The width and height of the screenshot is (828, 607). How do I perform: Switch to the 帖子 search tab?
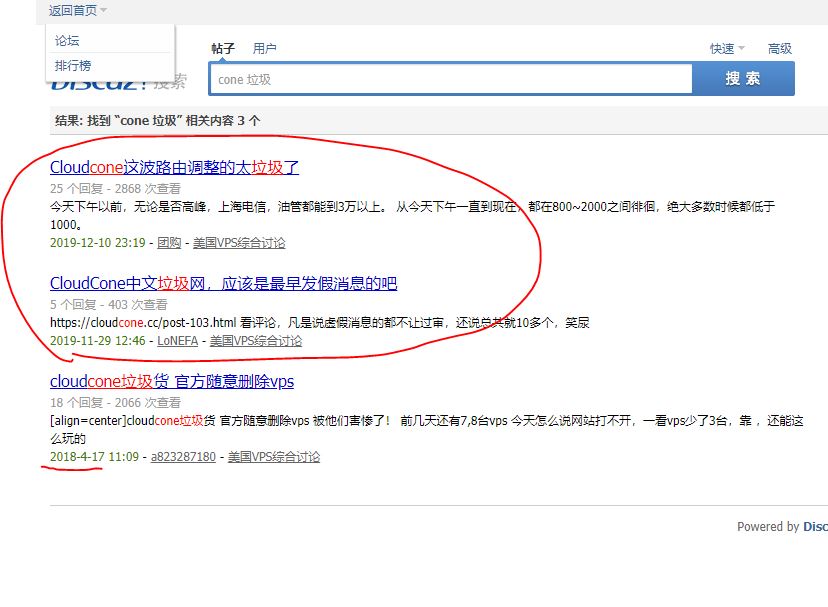point(223,48)
